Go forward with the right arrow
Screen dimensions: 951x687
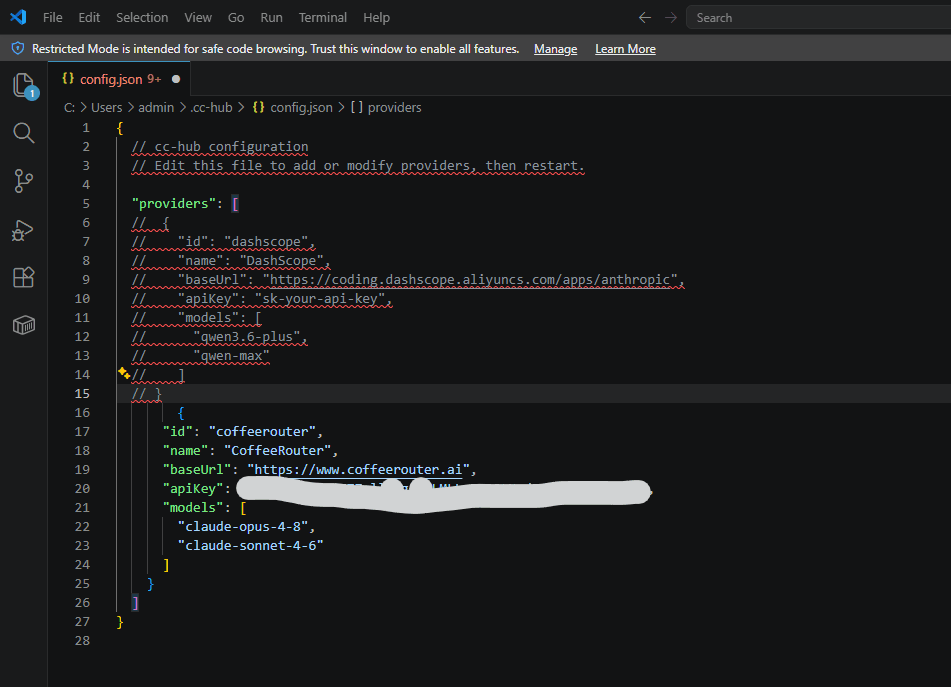coord(670,18)
